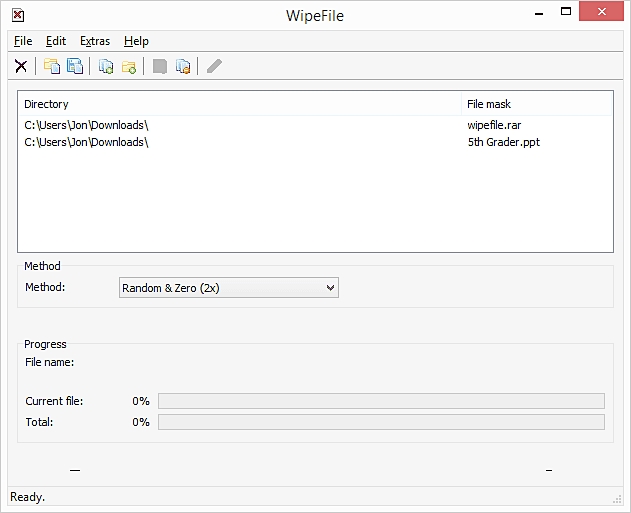Open the Extras menu

95,41
